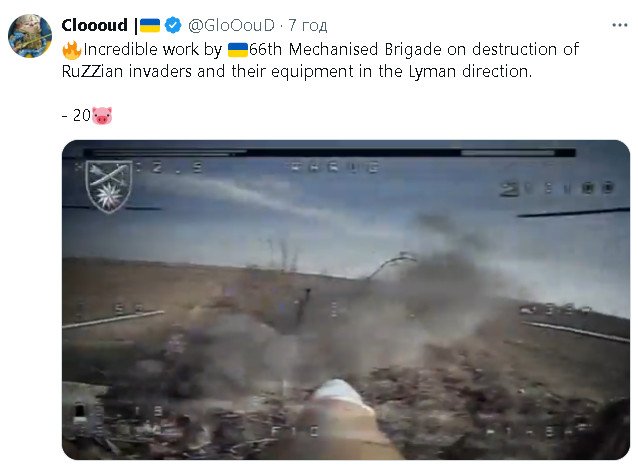Click the blue verified checkmark badge

pos(173,25)
